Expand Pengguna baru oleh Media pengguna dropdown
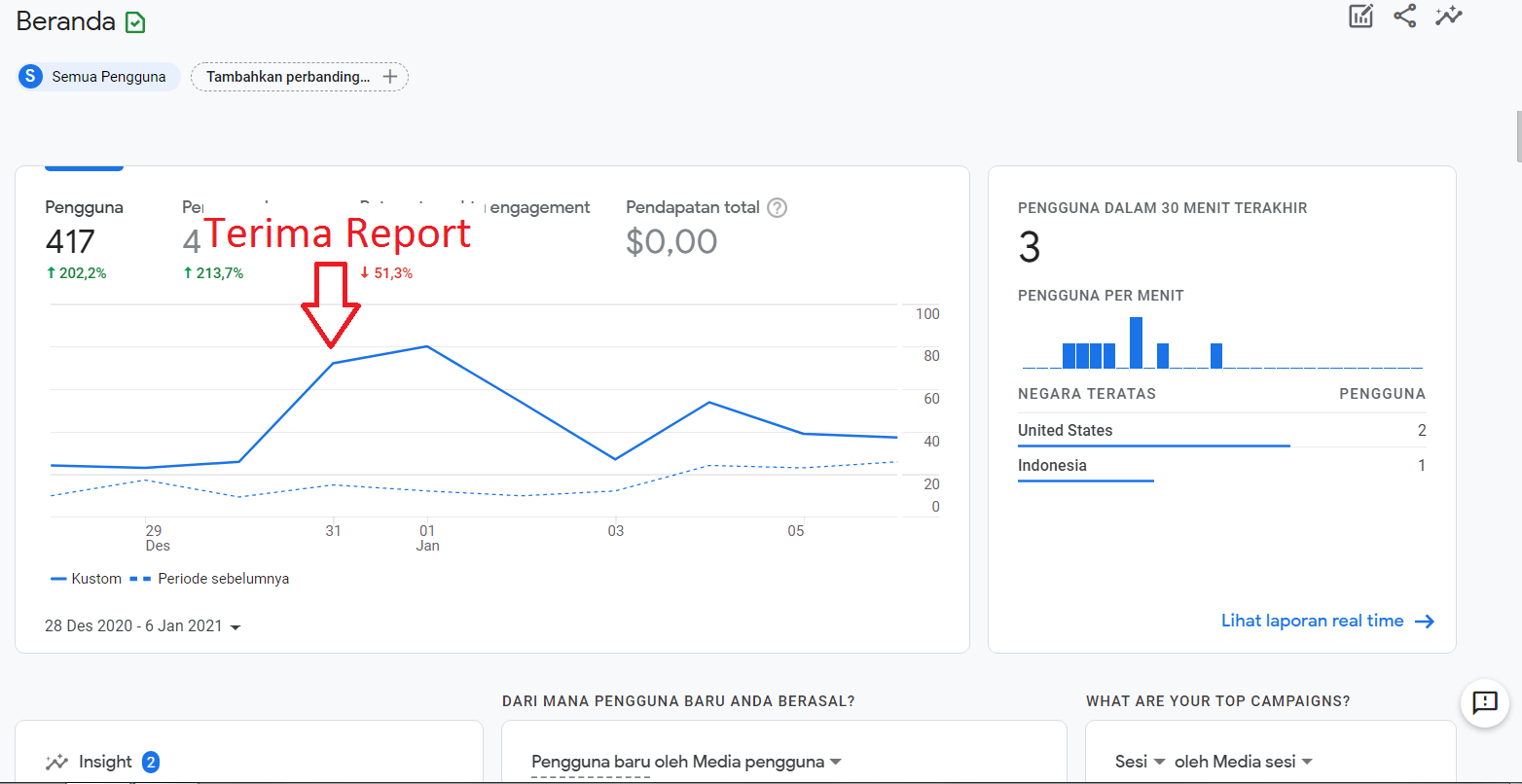 (687, 762)
